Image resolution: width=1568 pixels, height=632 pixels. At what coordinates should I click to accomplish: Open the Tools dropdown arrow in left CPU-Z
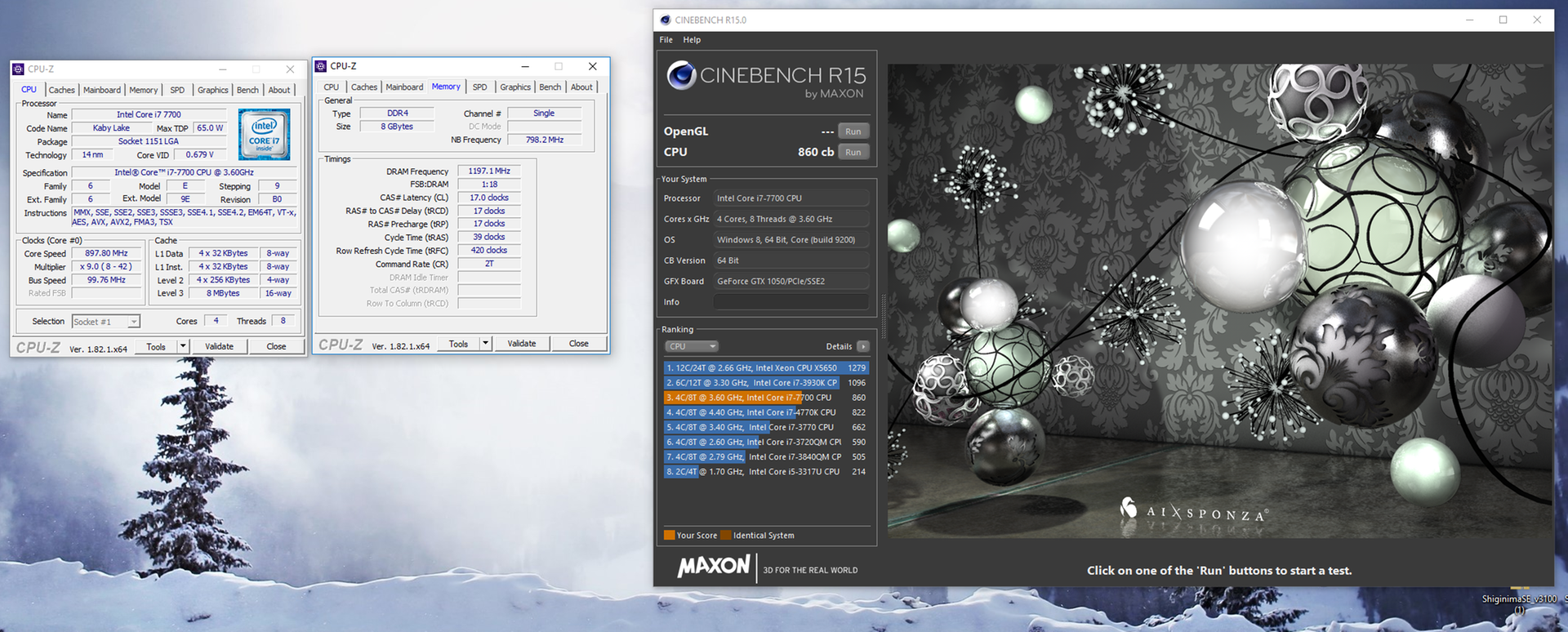183,346
